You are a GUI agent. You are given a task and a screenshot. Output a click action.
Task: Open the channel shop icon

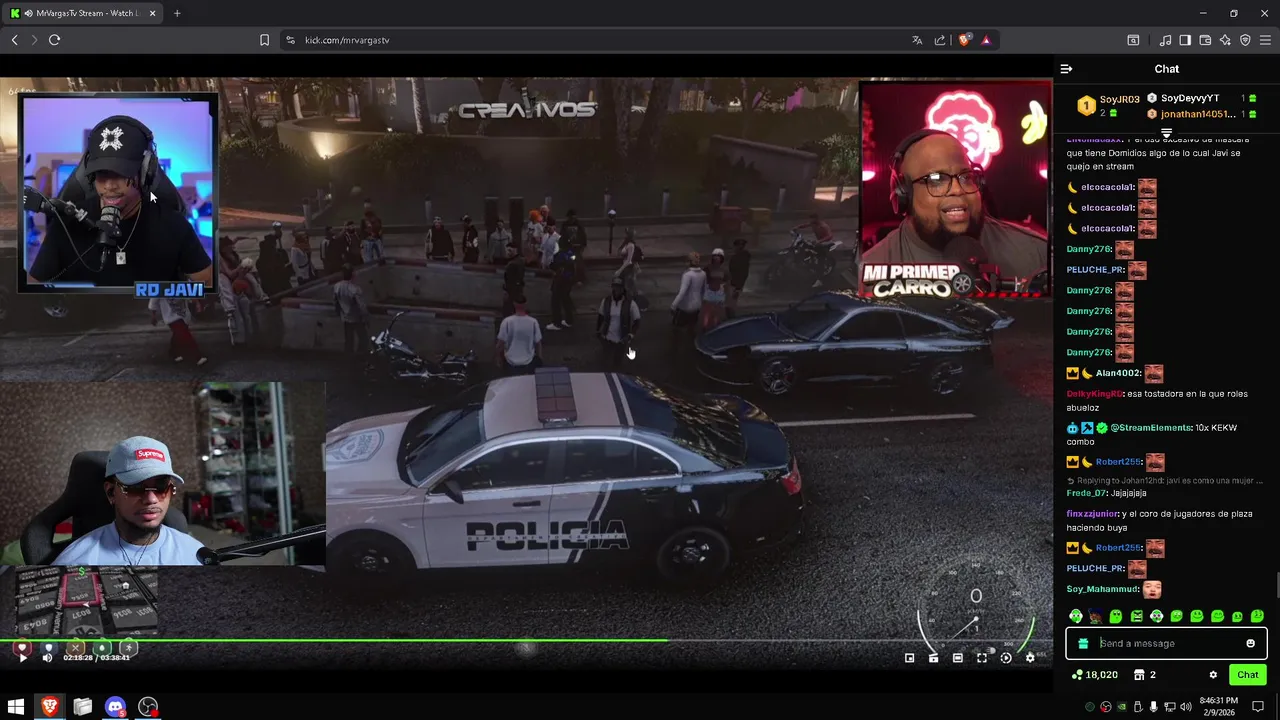[1139, 675]
